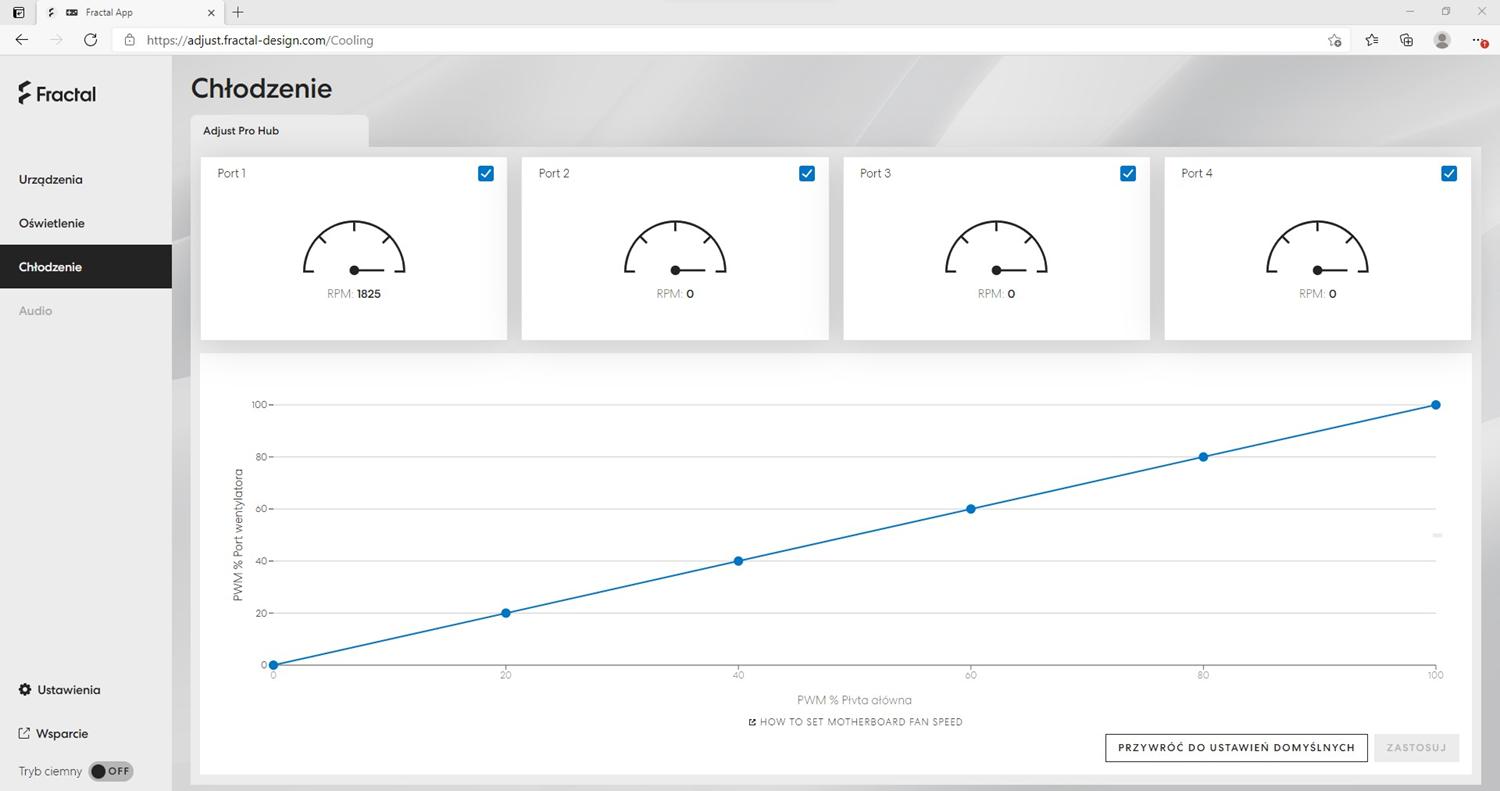This screenshot has width=1500, height=791.
Task: Open the browser profile avatar
Action: [1442, 40]
